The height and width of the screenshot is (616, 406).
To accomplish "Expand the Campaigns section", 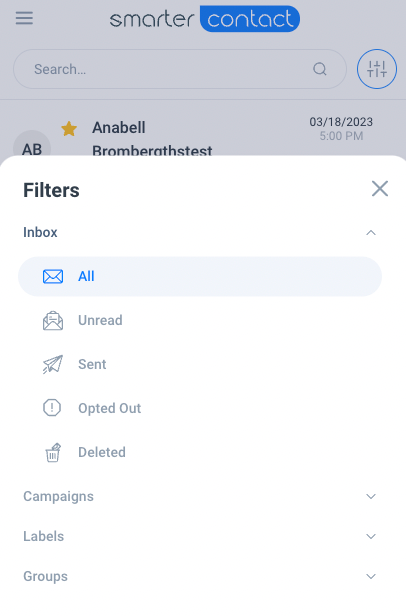I will click(x=200, y=496).
